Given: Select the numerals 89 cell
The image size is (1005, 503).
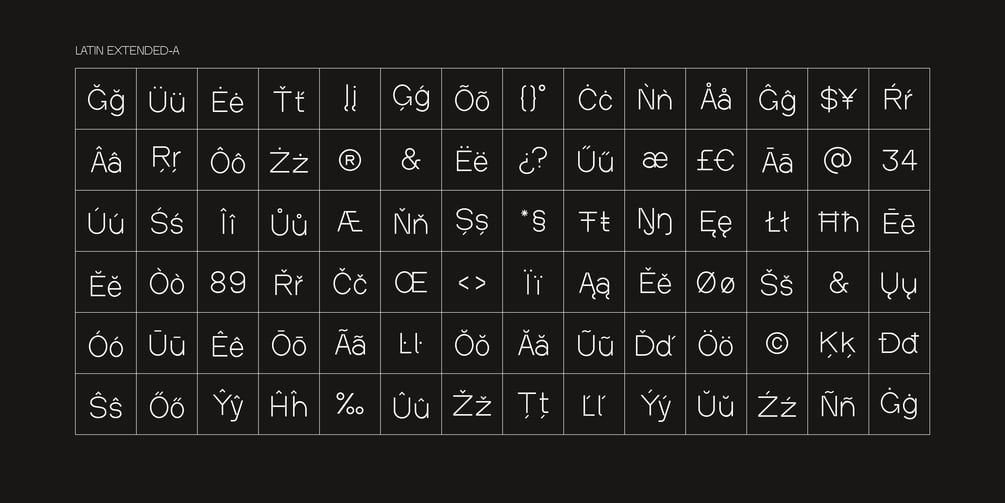Looking at the screenshot, I should [x=228, y=282].
